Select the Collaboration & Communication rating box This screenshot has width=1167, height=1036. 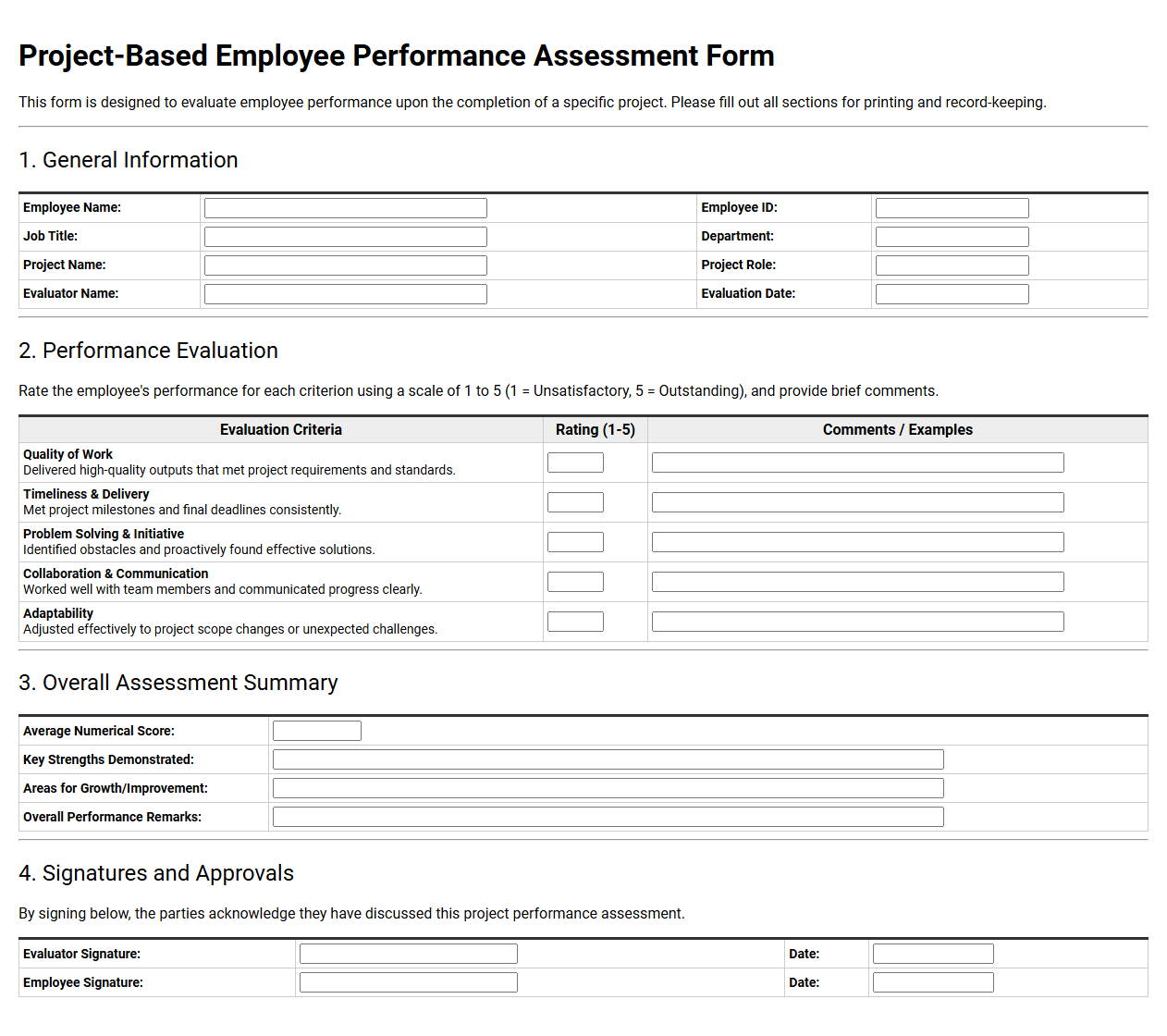575,582
